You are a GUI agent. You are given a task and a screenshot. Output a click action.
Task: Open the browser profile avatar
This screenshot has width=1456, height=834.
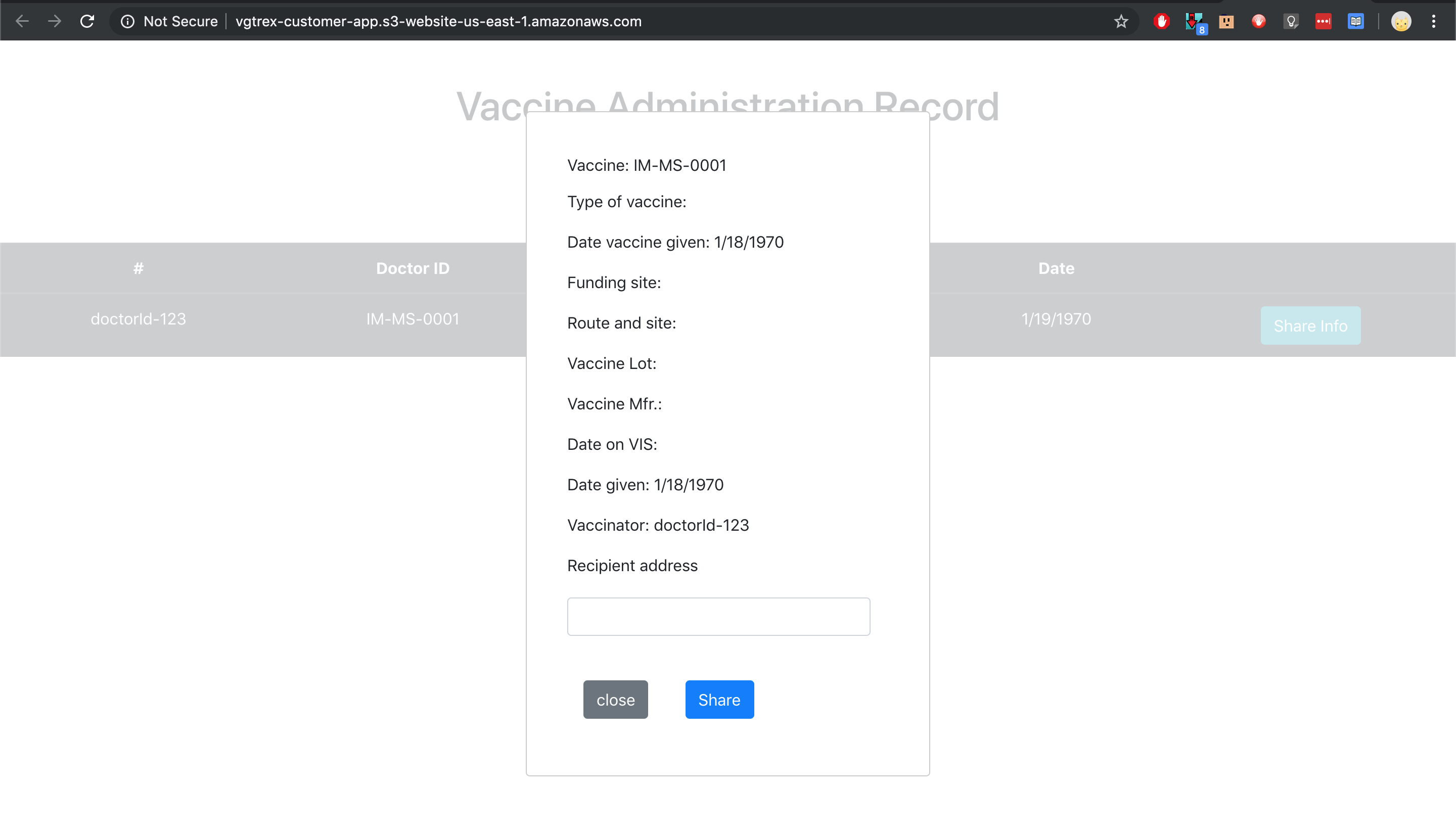tap(1401, 21)
